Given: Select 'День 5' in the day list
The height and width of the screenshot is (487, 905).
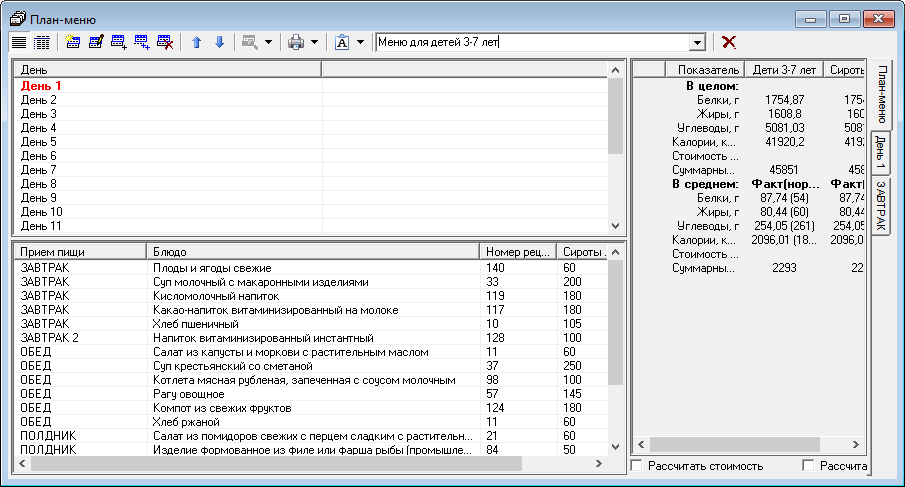Looking at the screenshot, I should coord(39,142).
